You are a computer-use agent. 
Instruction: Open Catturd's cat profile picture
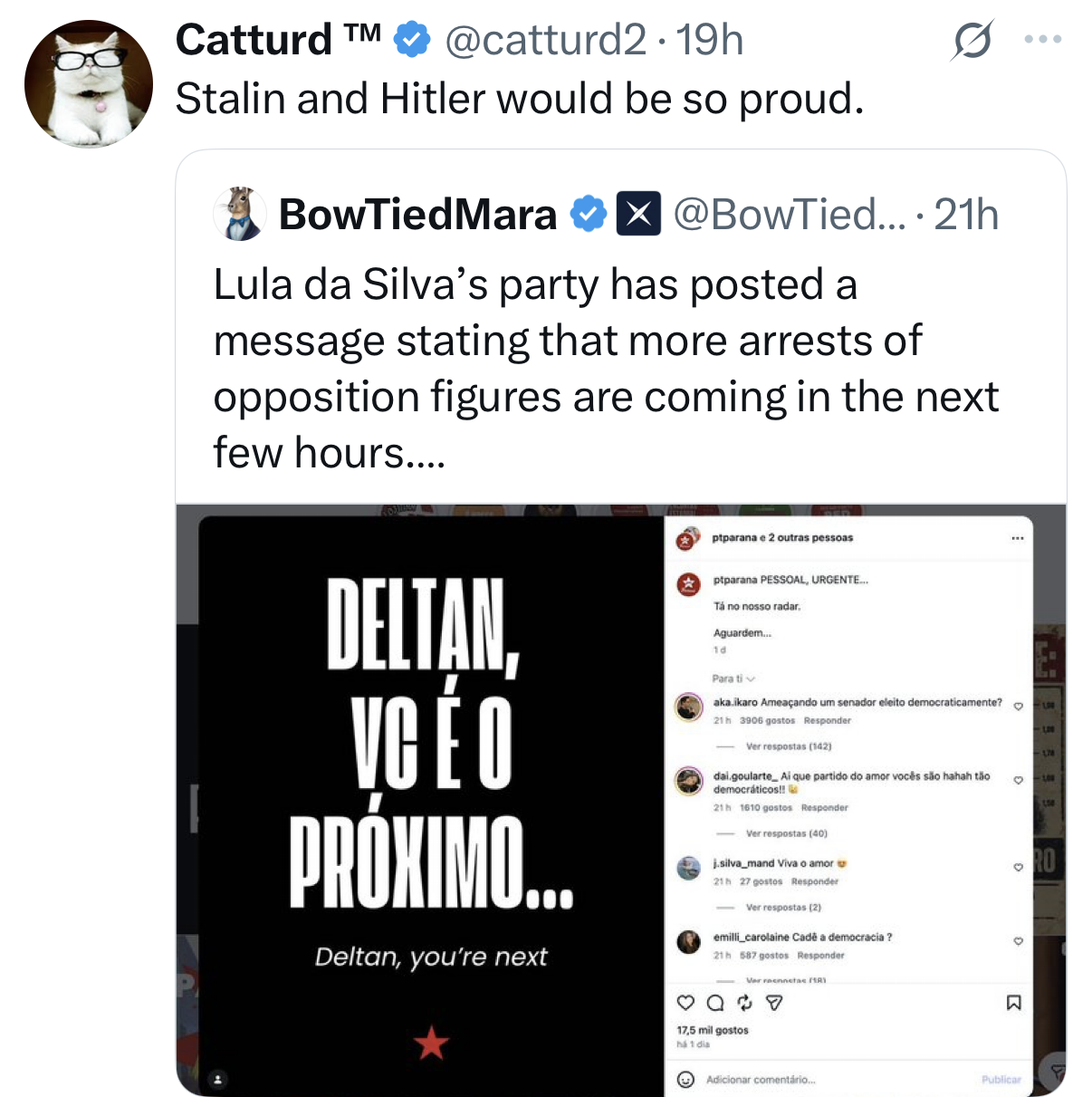pos(88,84)
